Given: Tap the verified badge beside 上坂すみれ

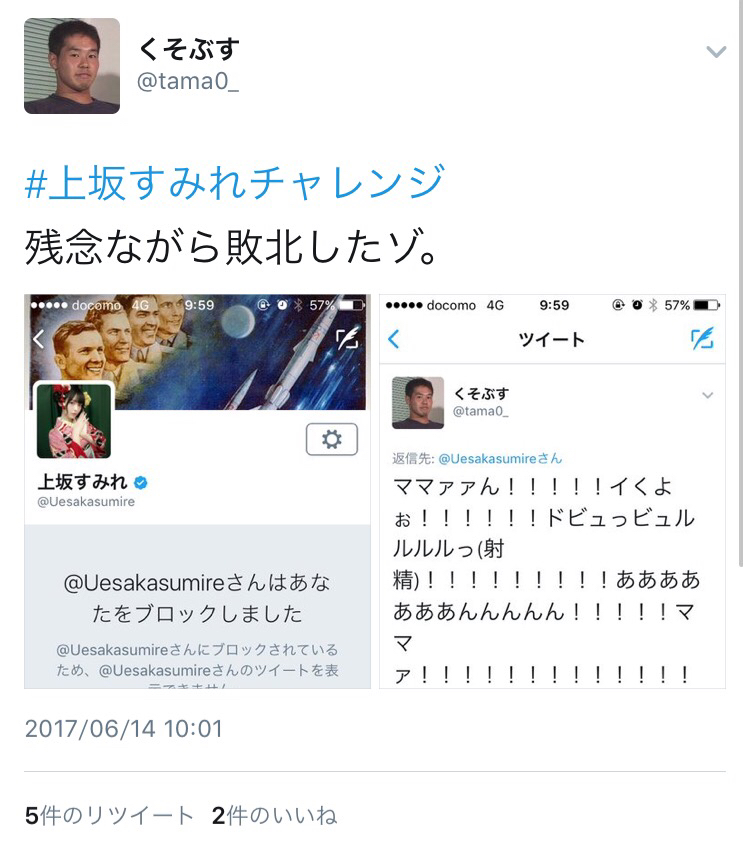Looking at the screenshot, I should point(141,482).
